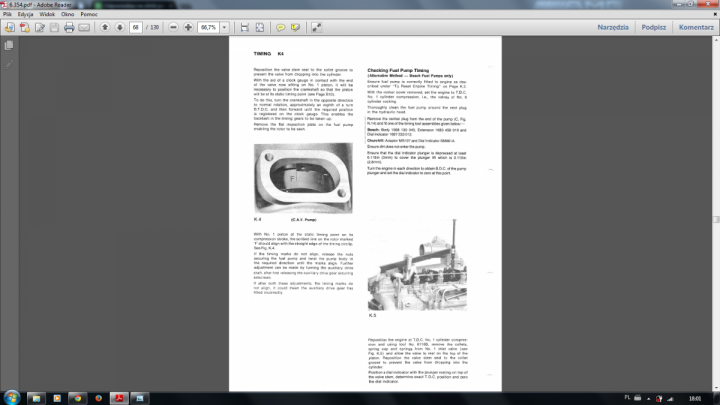Viewport: 720px width, 405px height.
Task: Zoom out with minus button
Action: pyautogui.click(x=170, y=27)
